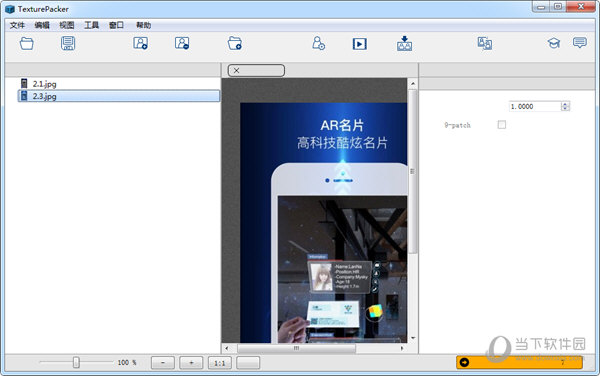Add smart folder icon in toolbar
Image resolution: width=600 pixels, height=376 pixels.
tap(235, 43)
